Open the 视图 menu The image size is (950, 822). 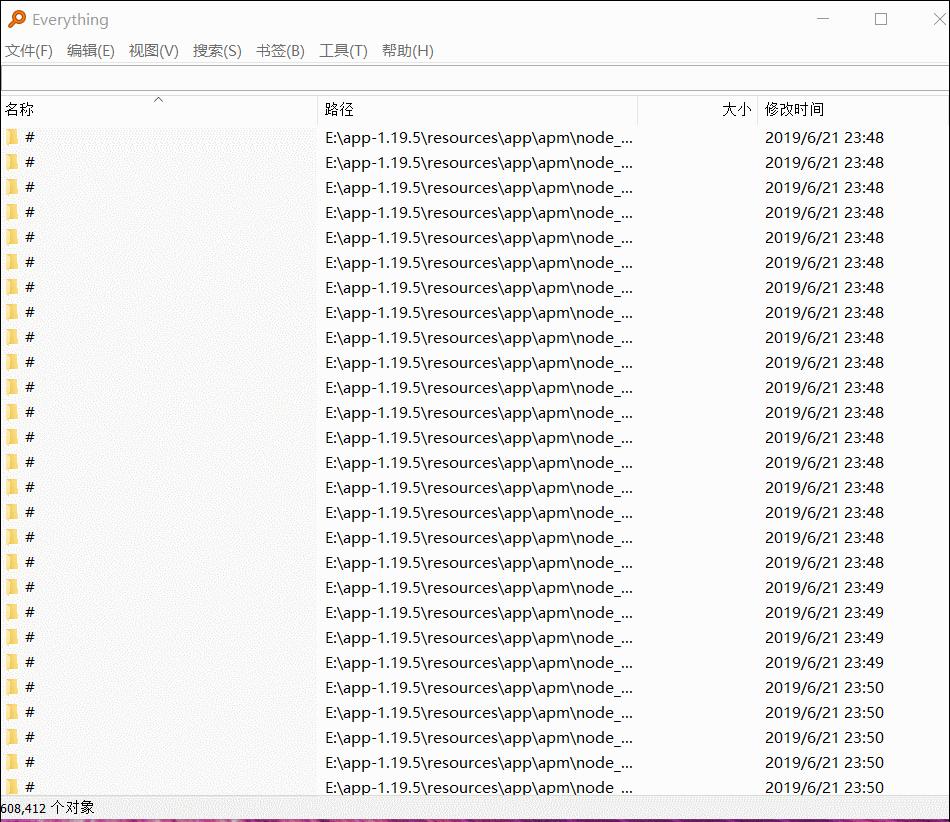coord(154,50)
